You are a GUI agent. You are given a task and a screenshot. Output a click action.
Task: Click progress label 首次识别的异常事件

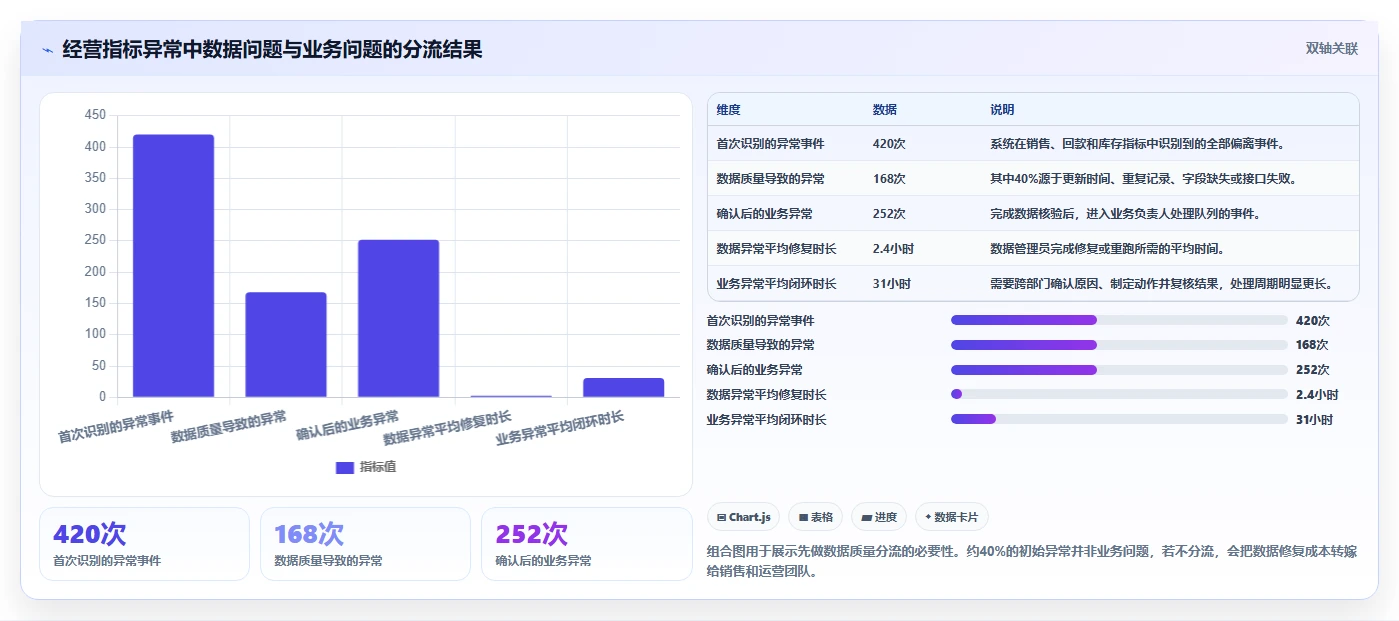pyautogui.click(x=760, y=321)
